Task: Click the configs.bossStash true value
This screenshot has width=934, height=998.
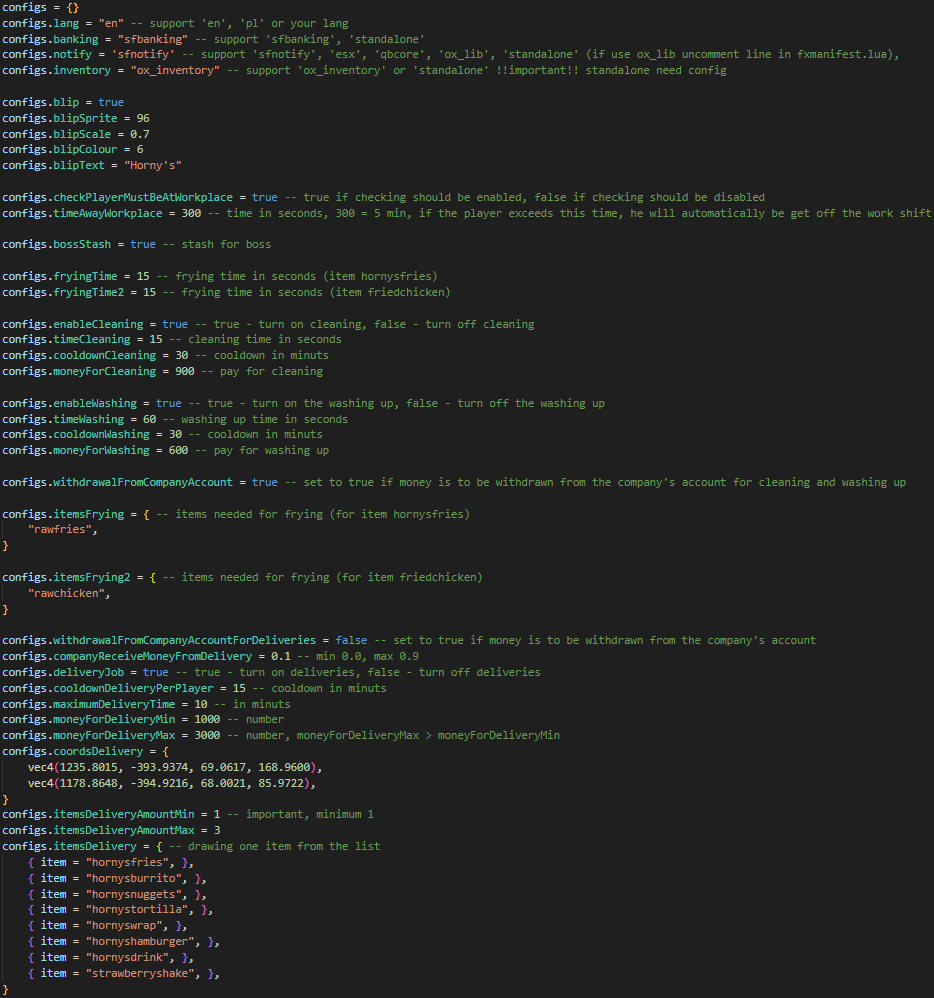Action: 143,244
